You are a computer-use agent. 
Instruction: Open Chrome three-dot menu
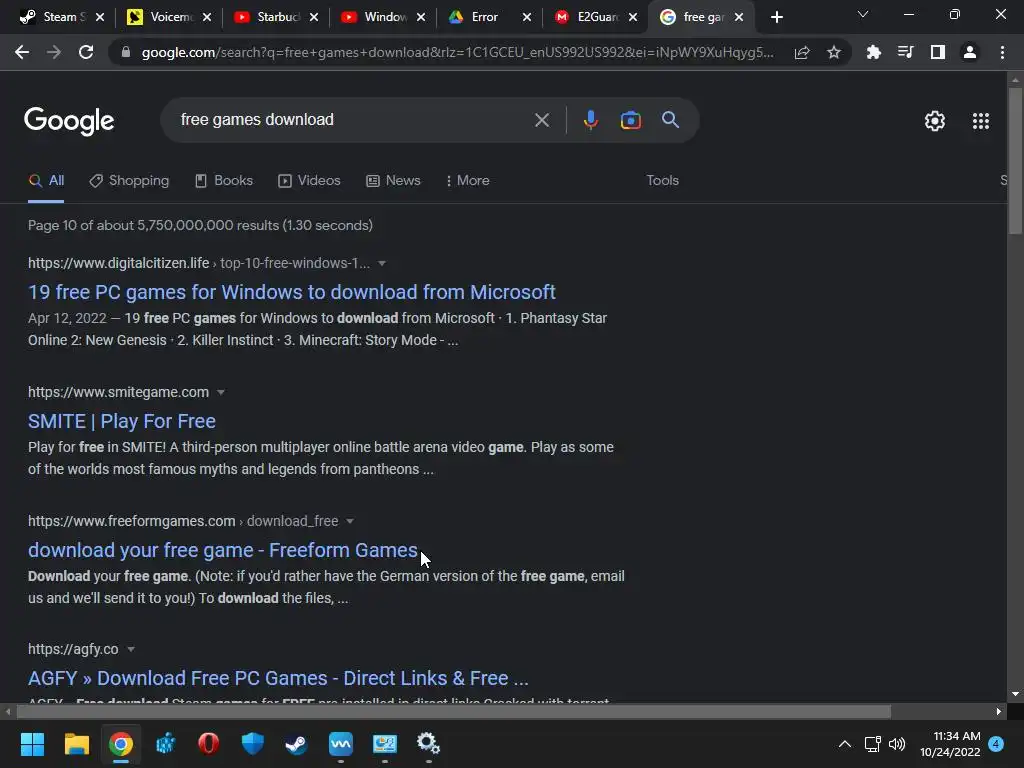coord(1002,52)
